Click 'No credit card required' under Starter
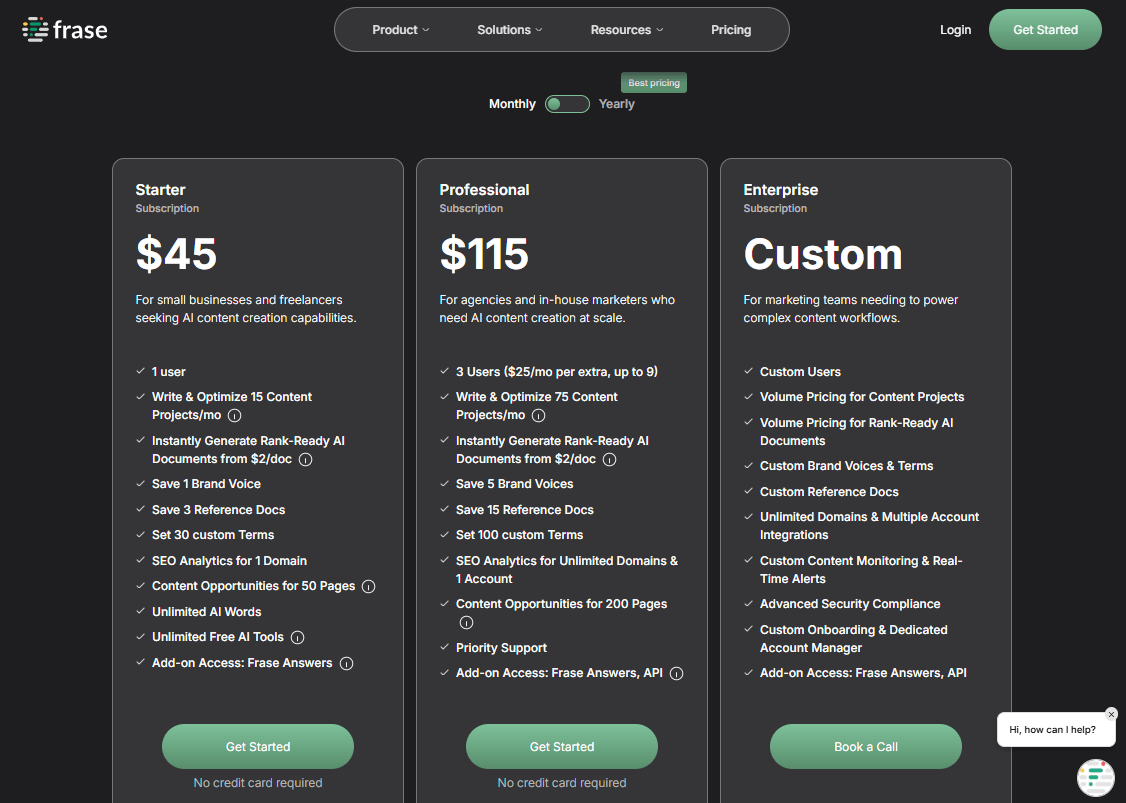 pos(258,783)
